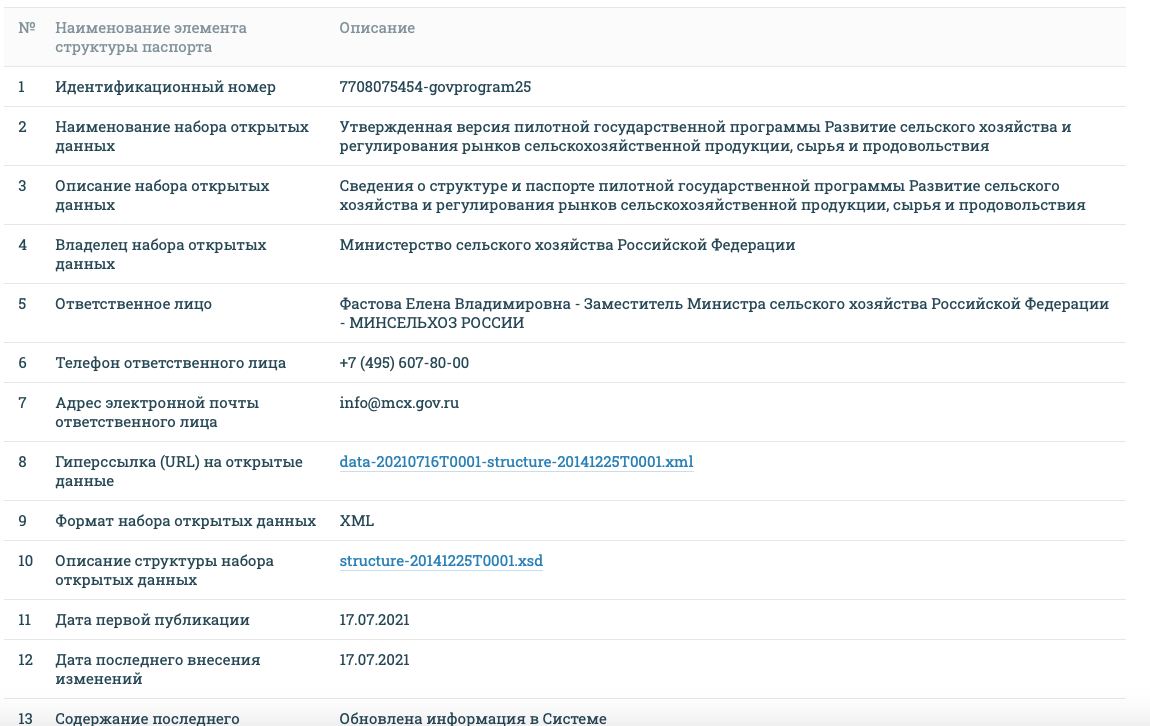
Task: Click the "Формат набора открытых данных" row label
Action: click(x=185, y=521)
